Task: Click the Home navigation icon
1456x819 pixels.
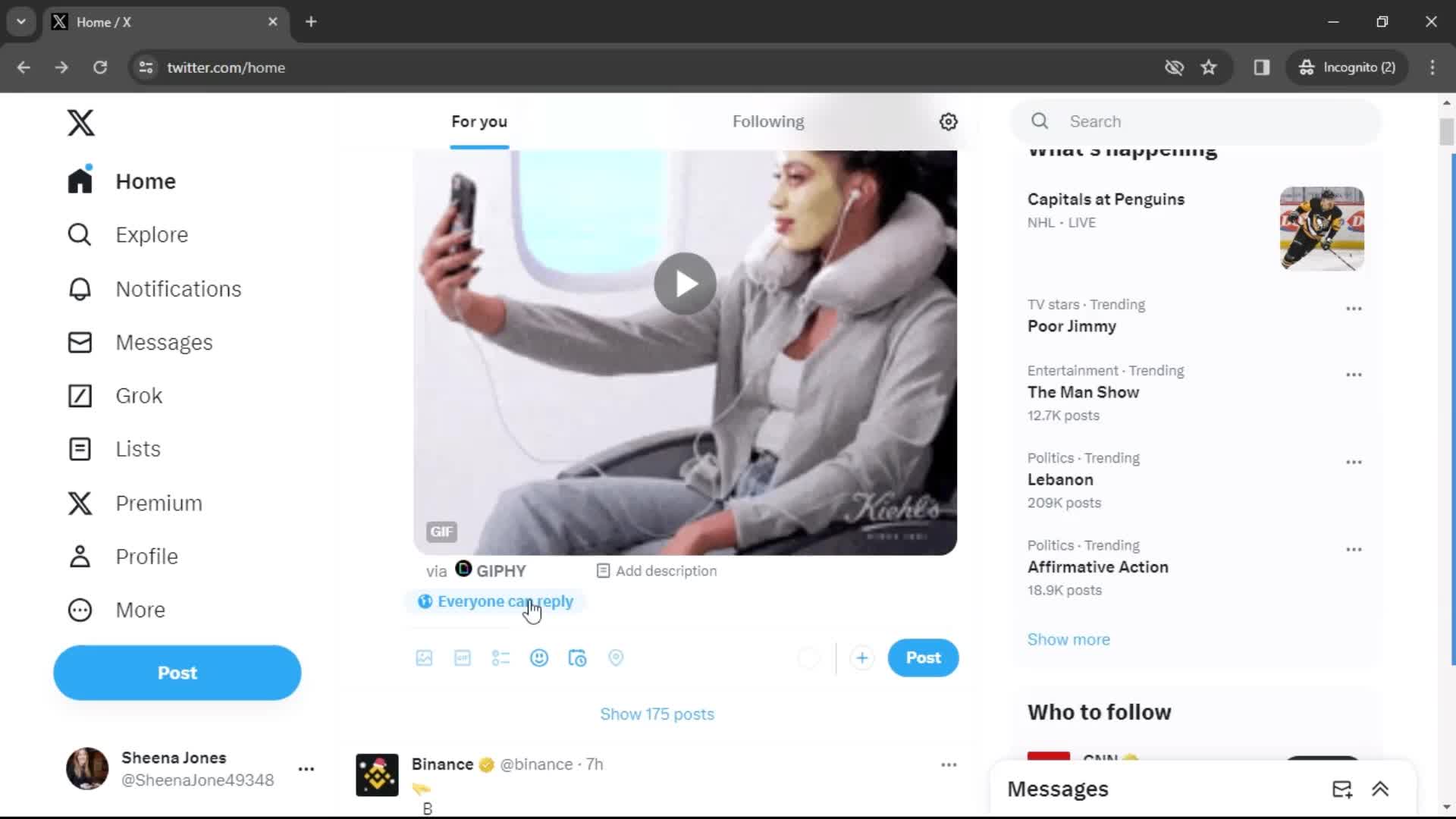Action: tap(79, 181)
